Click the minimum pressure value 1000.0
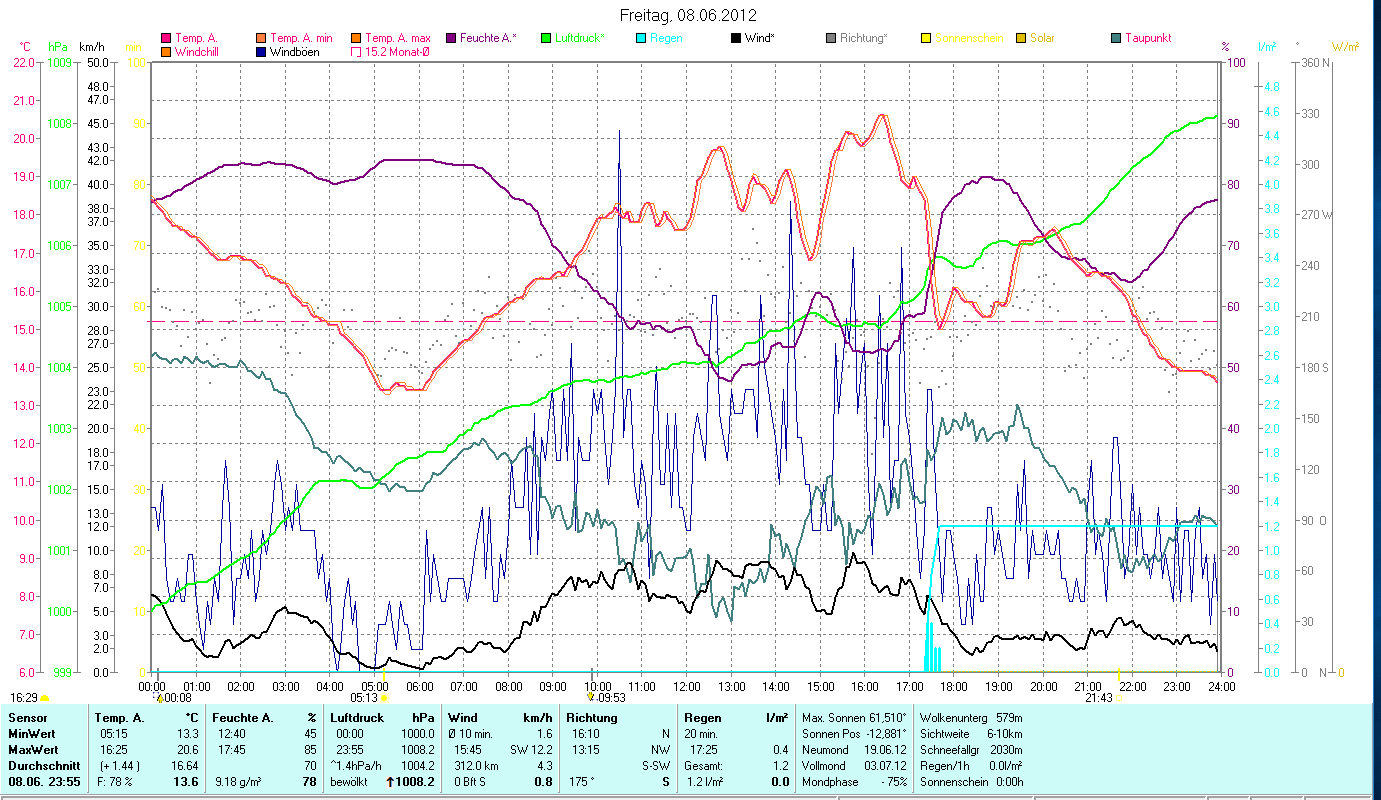 pos(417,734)
